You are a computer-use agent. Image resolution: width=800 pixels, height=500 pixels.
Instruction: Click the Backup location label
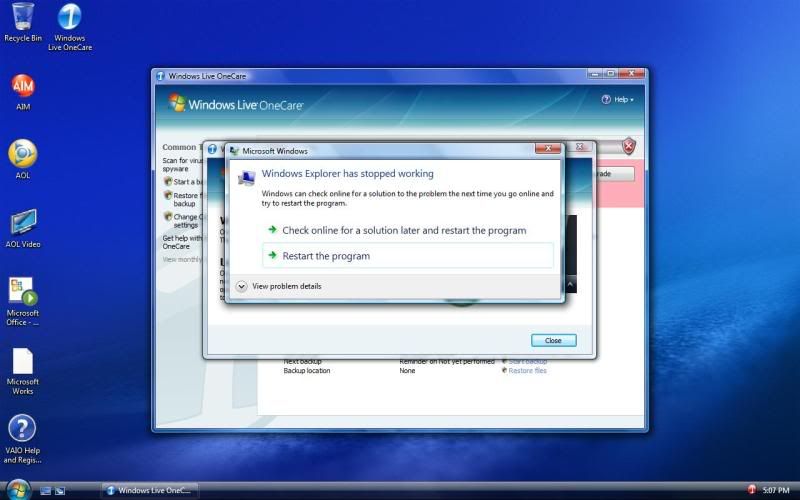tap(307, 370)
